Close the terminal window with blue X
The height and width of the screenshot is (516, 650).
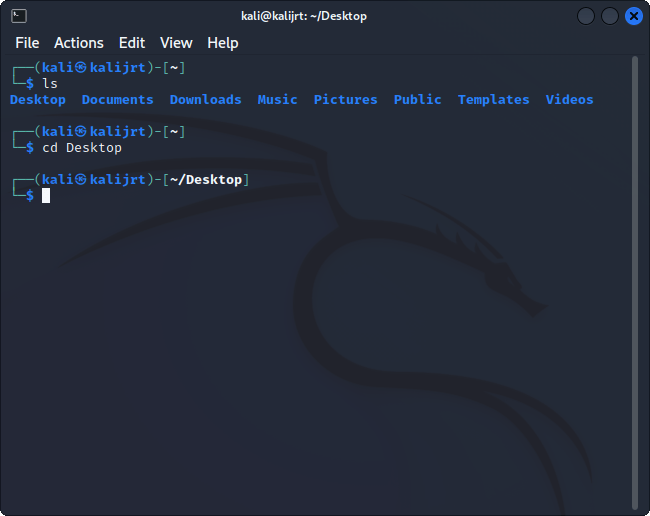pyautogui.click(x=634, y=16)
